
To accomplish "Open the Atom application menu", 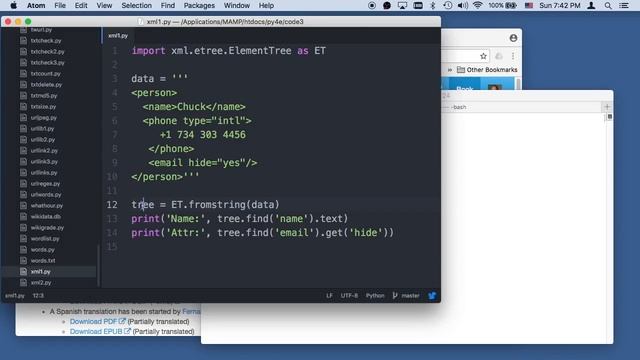I will click(36, 6).
